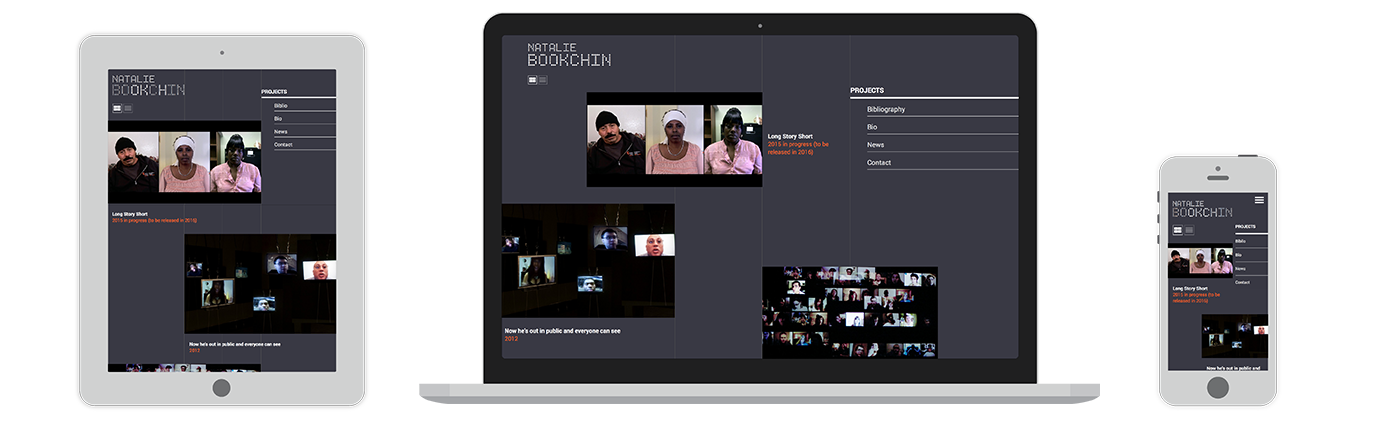Open Long Story Short title on laptop
This screenshot has width=1400, height=425.
point(790,136)
